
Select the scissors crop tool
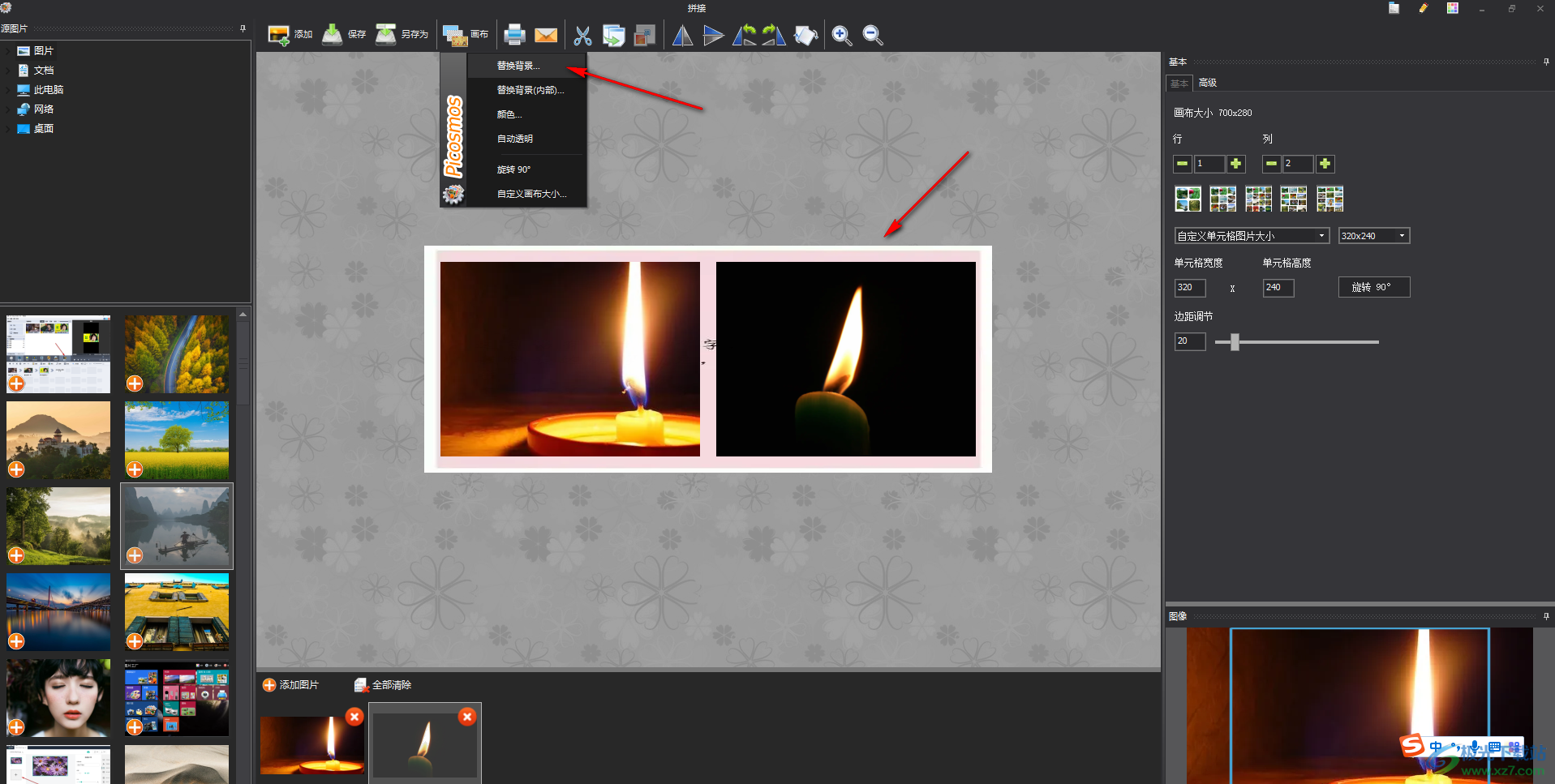click(x=582, y=35)
